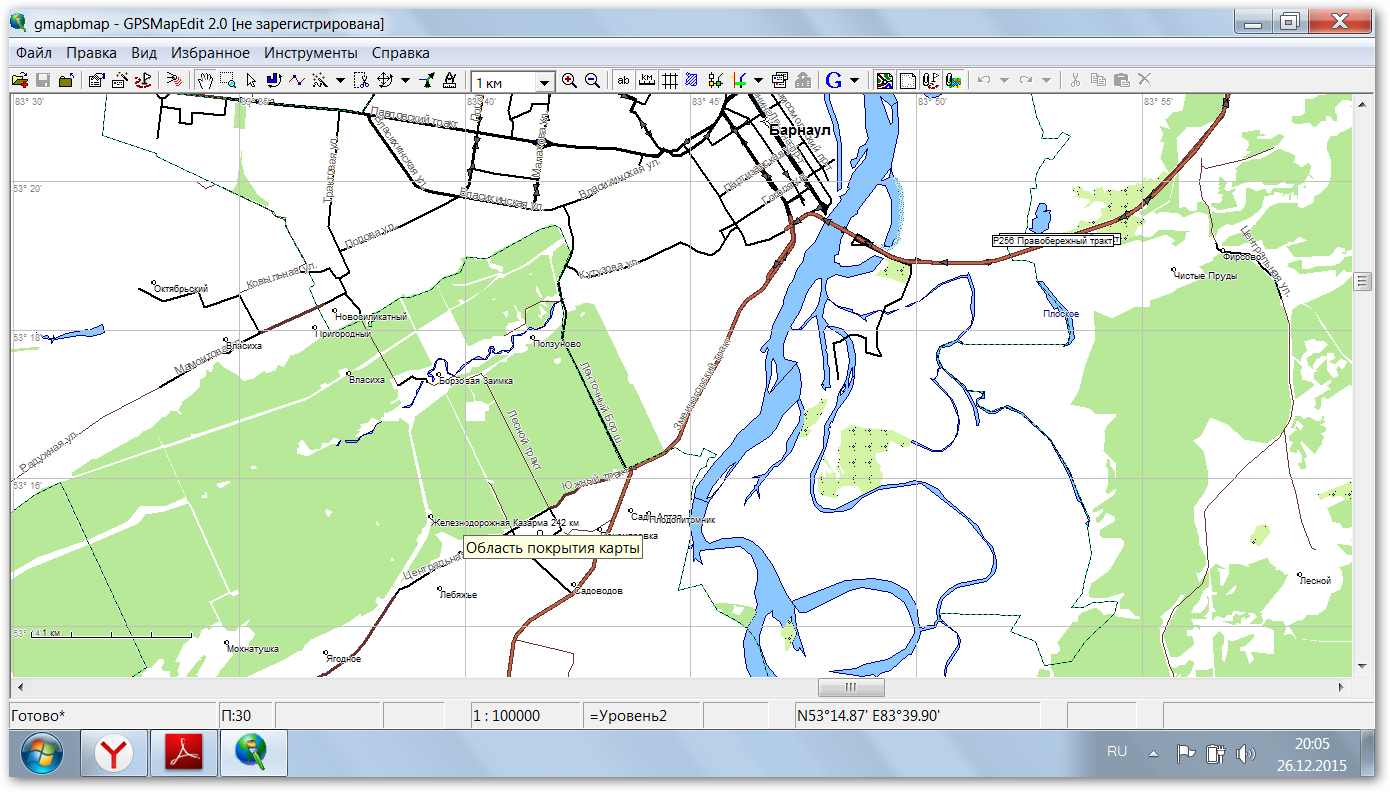The image size is (1390, 792).
Task: Toggle the waypoints display button
Action: pyautogui.click(x=930, y=80)
